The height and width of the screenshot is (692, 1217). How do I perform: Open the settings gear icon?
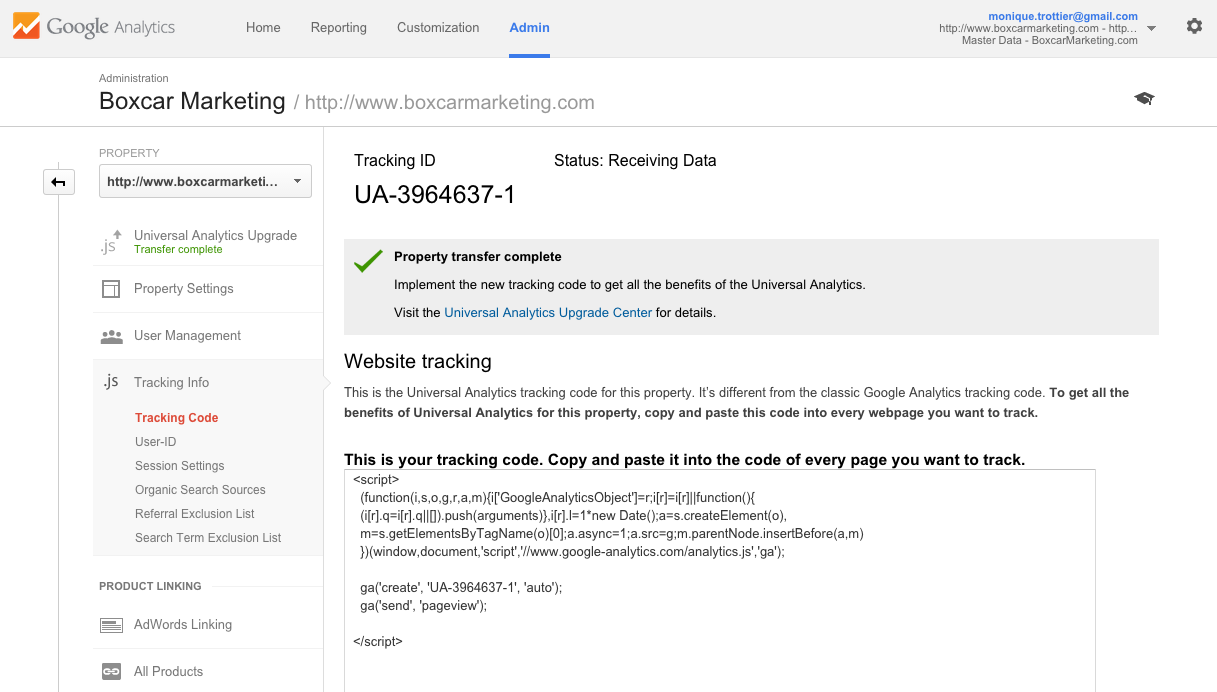tap(1194, 27)
